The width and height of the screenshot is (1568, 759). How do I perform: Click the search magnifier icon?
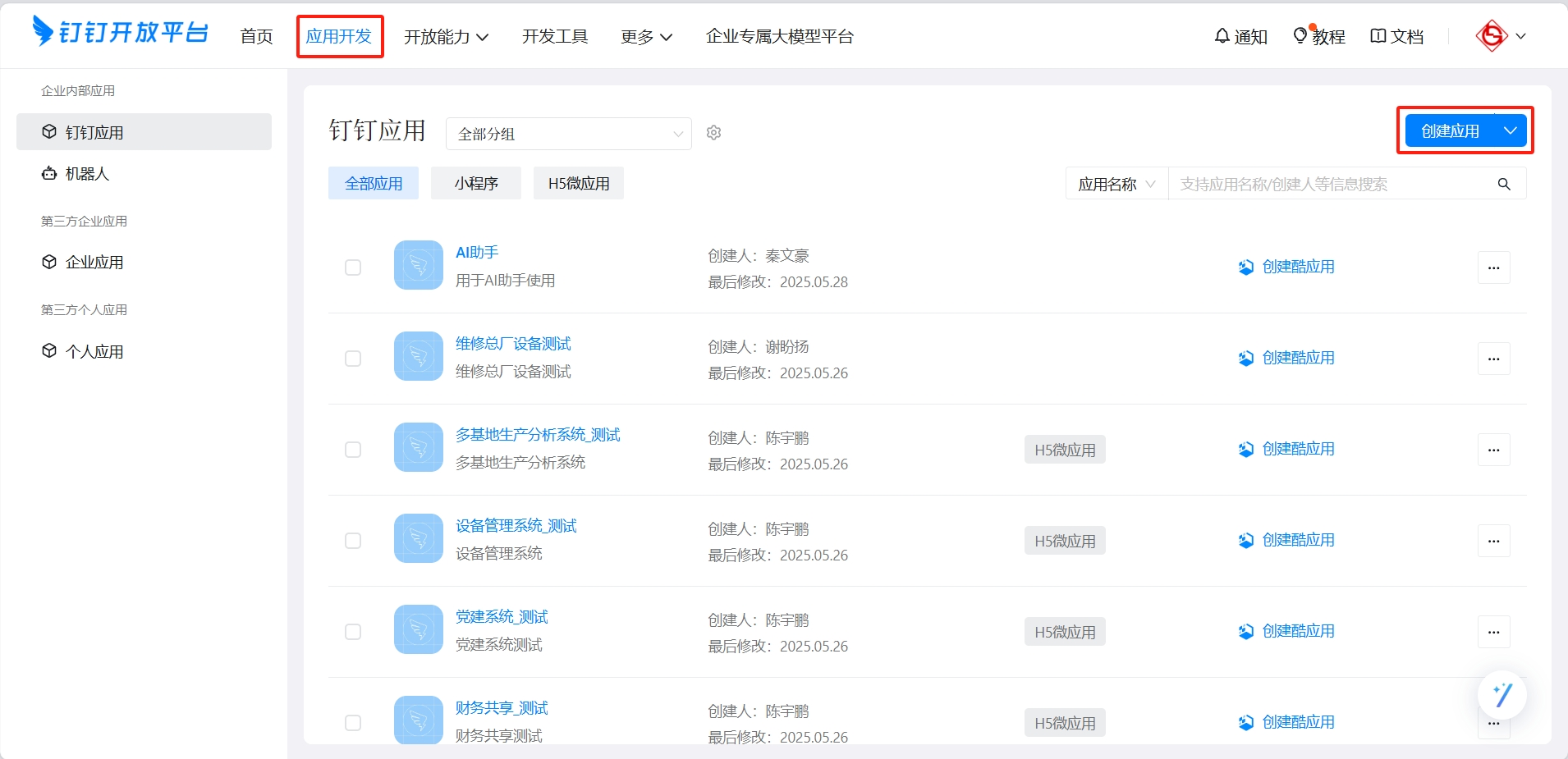tap(1504, 184)
